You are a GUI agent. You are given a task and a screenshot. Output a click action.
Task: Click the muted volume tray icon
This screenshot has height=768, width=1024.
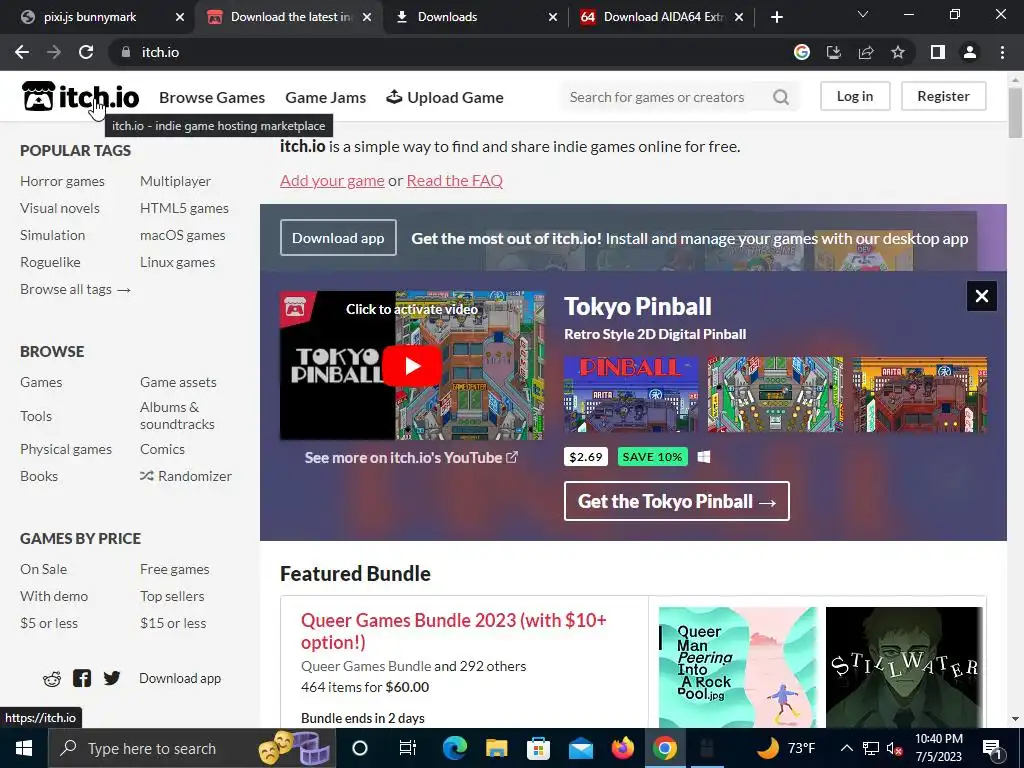893,748
